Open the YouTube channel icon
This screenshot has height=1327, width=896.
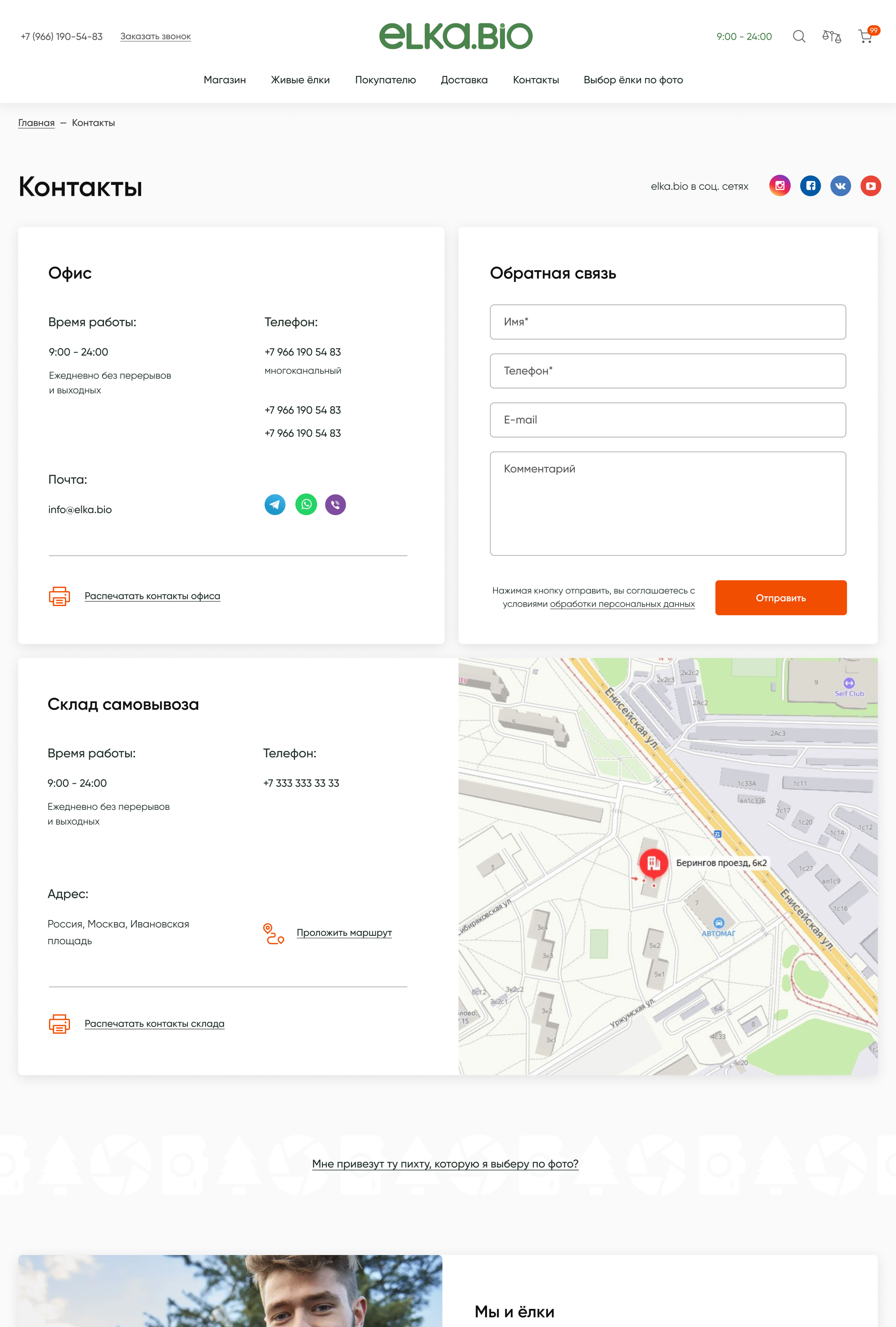point(871,185)
